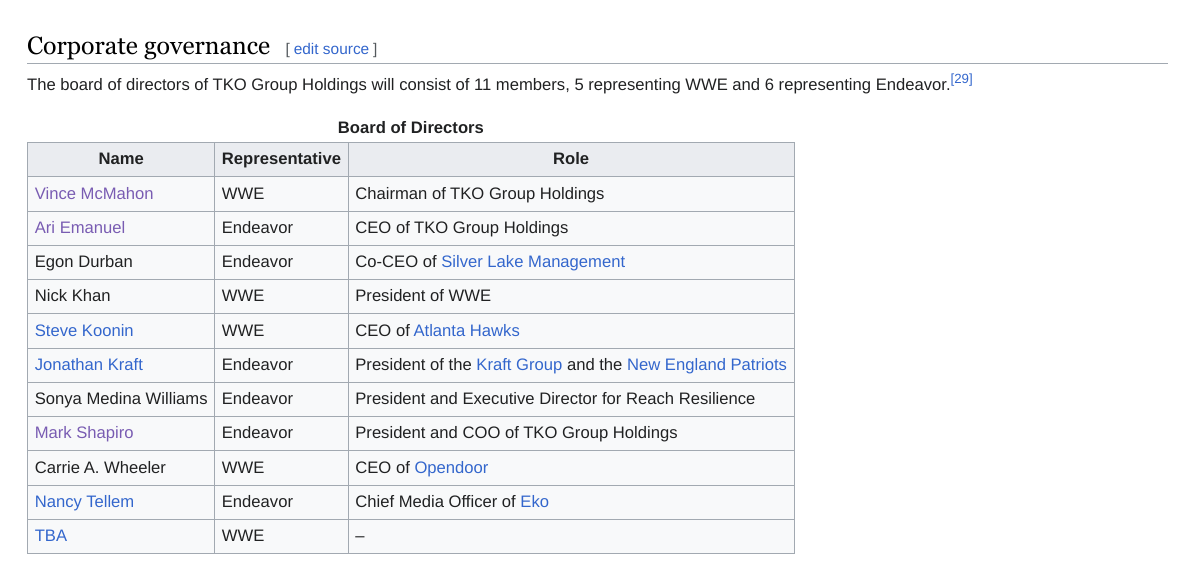Click the Representative column header

click(281, 158)
